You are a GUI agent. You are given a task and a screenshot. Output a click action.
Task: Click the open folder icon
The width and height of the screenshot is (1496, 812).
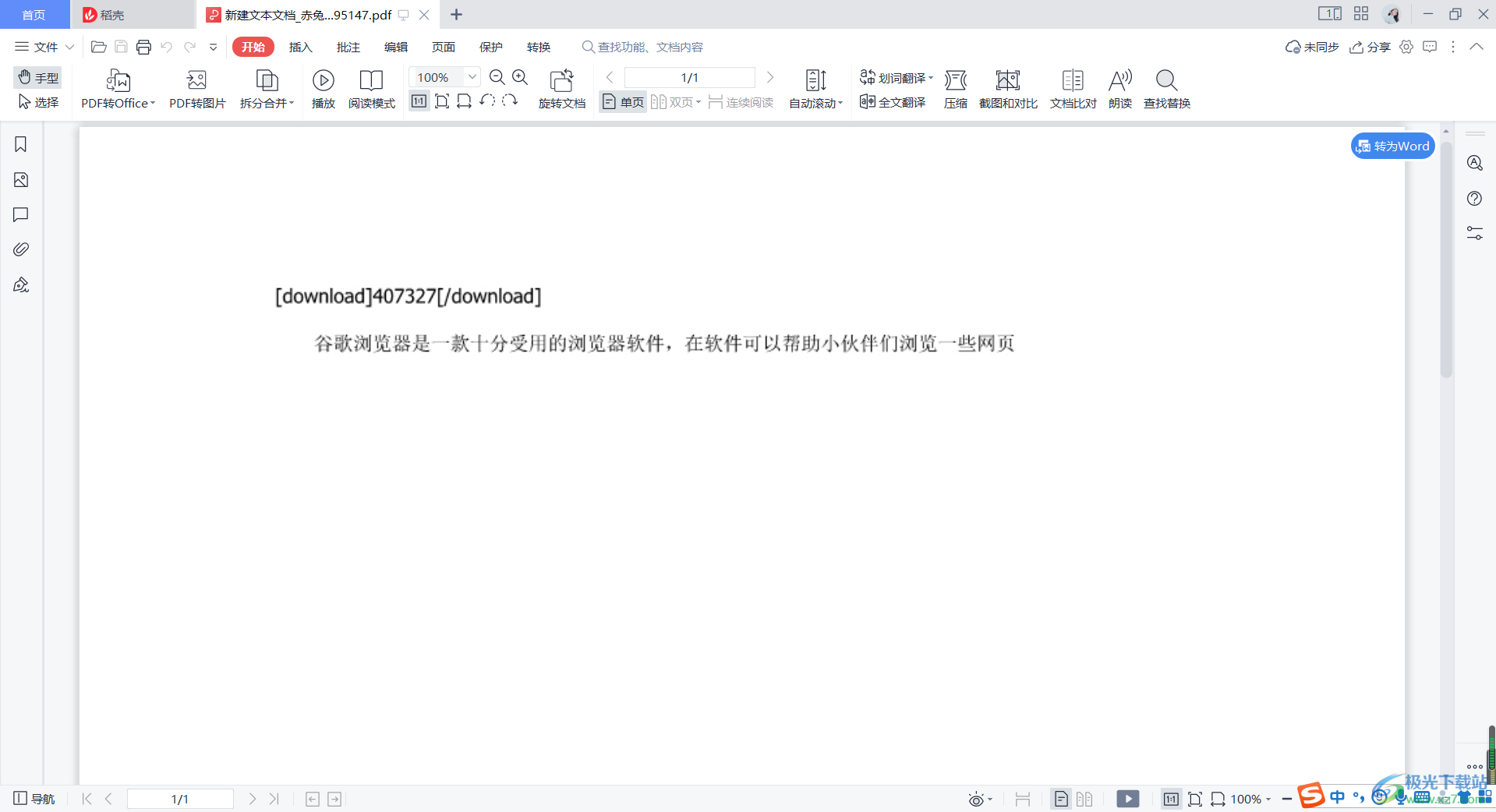[x=98, y=47]
